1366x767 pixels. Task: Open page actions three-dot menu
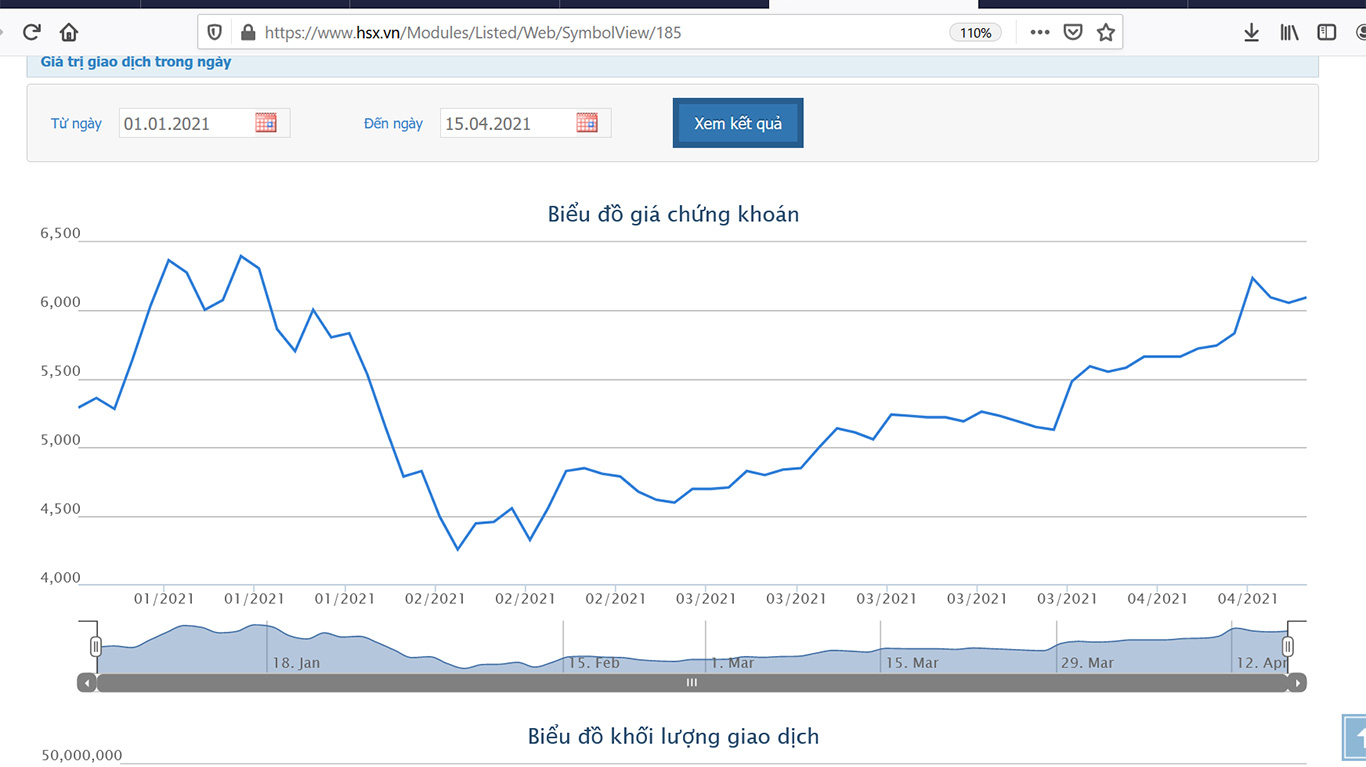(x=1040, y=32)
